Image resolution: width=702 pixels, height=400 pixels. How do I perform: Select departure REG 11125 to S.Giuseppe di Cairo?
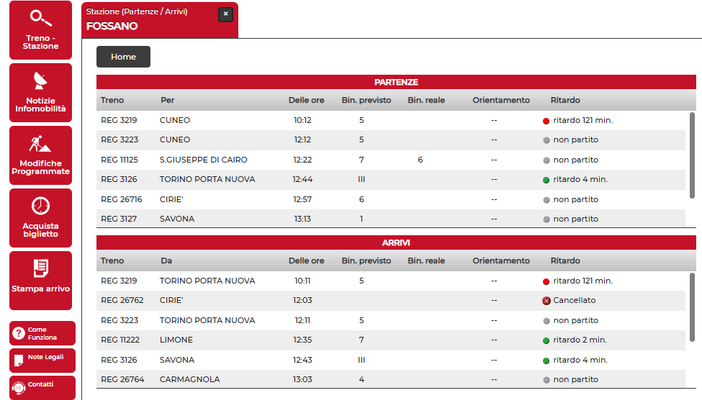(121, 160)
